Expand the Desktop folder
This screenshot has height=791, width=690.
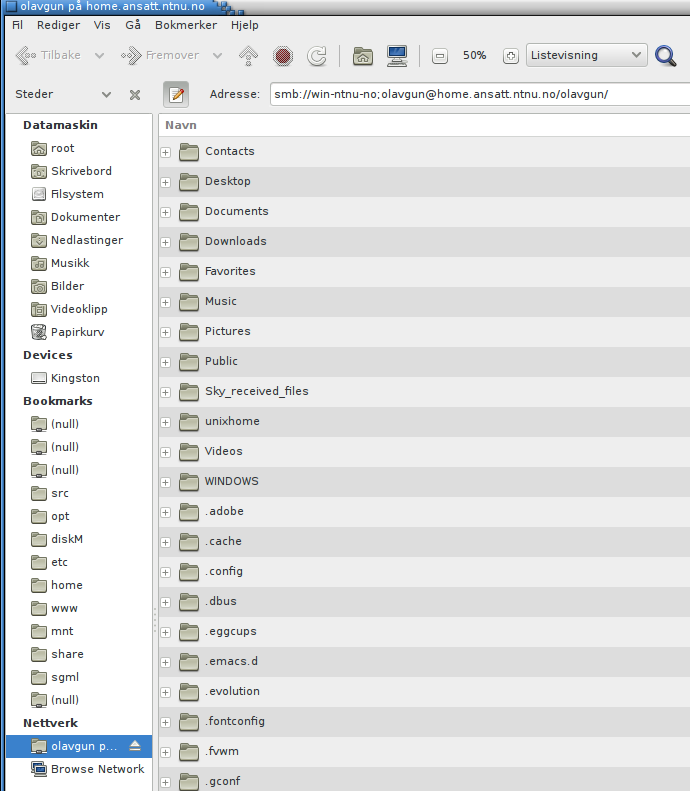pos(165,182)
